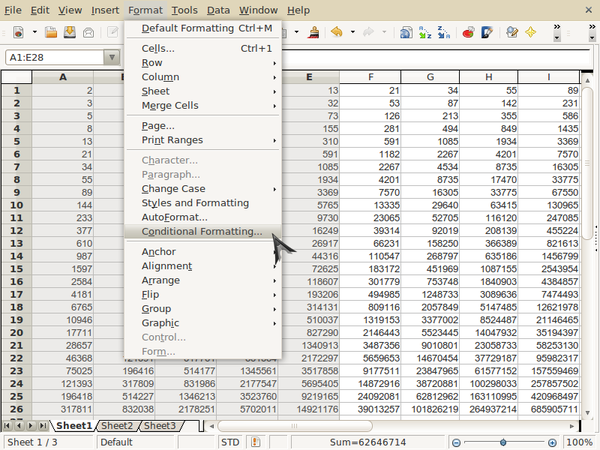This screenshot has width=600, height=450.
Task: Click the Sort Descending icon
Action: tap(443, 33)
